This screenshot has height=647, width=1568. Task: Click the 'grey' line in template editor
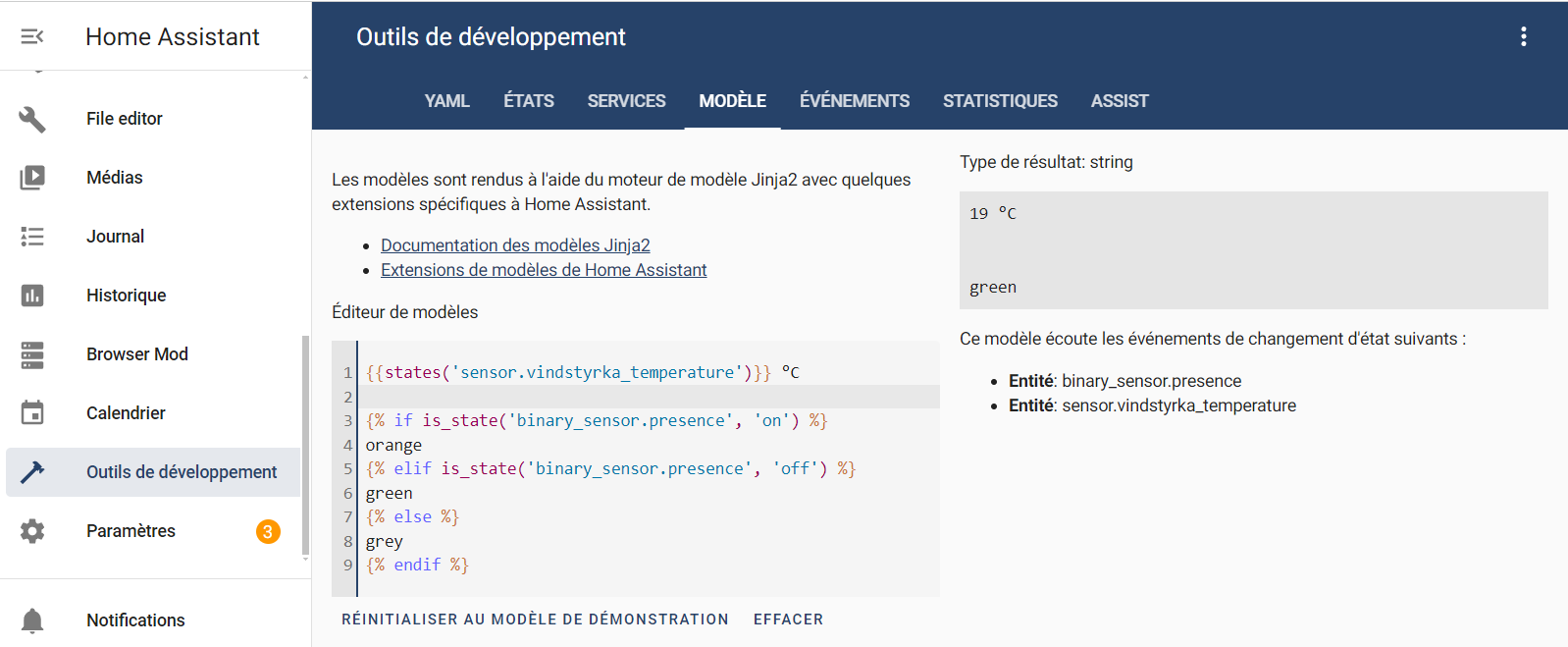(385, 541)
